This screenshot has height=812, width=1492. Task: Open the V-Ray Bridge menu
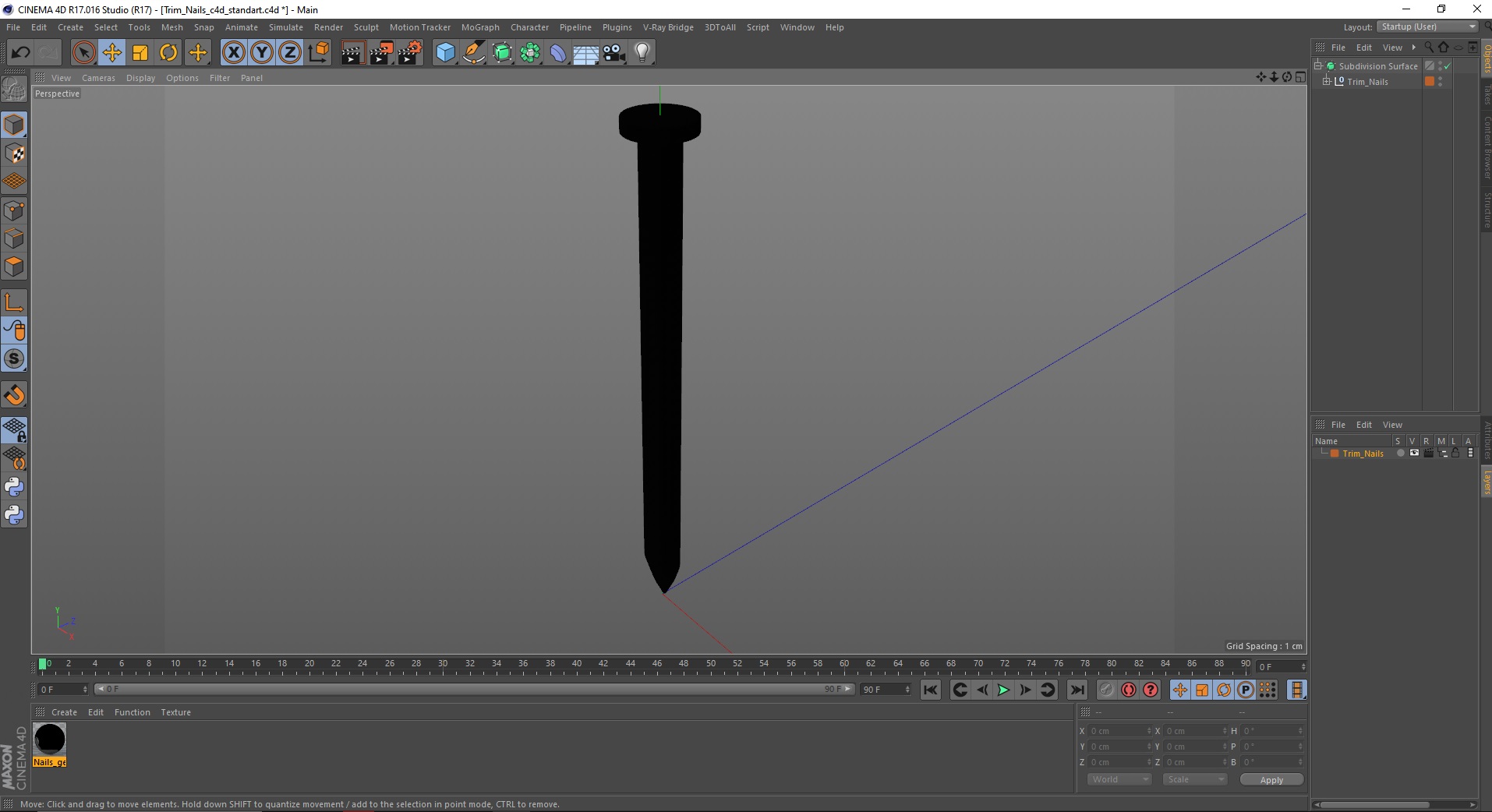click(668, 27)
